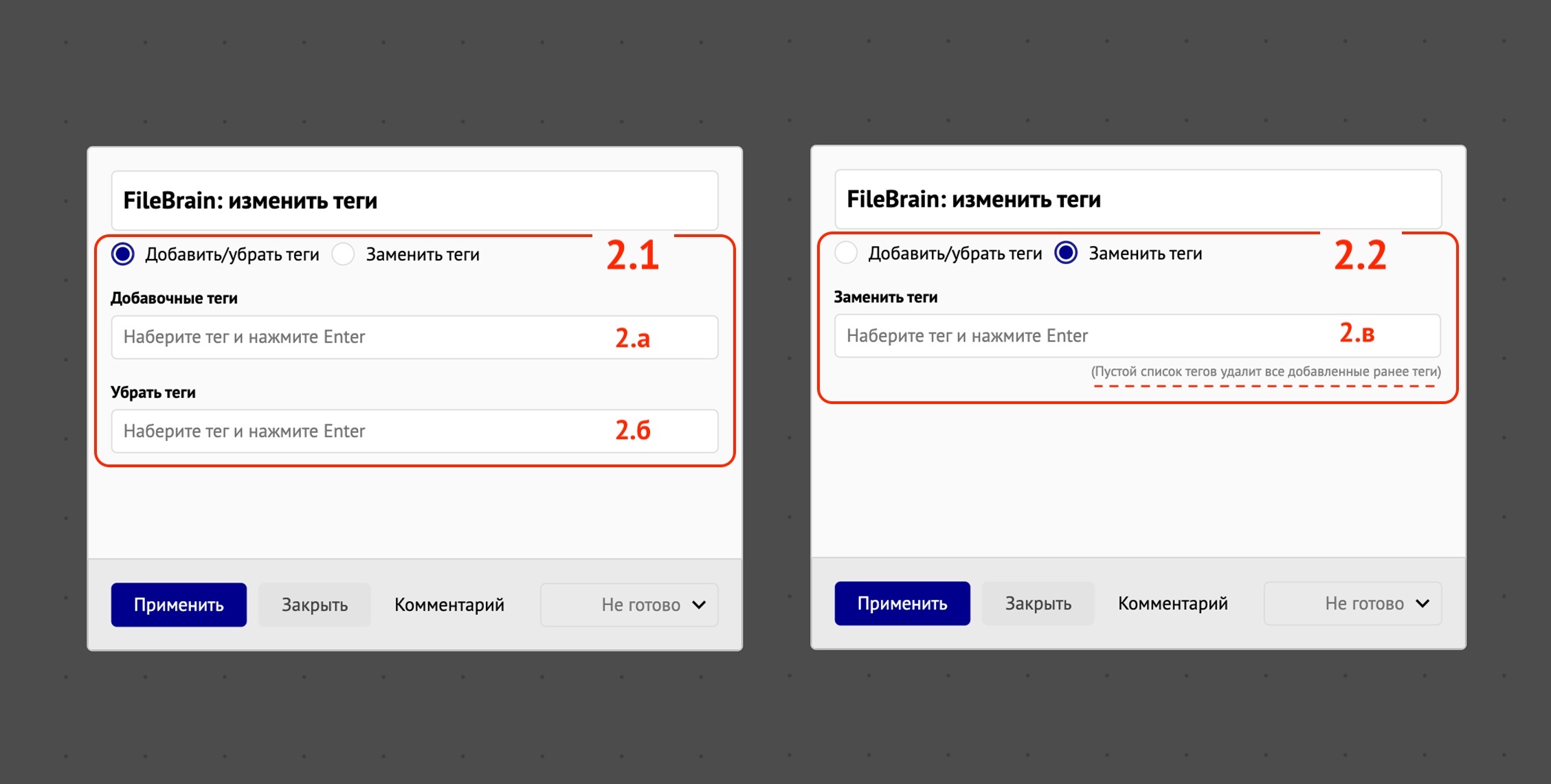The height and width of the screenshot is (784, 1551).
Task: Click 'Закрыть' button in right dialog
Action: click(x=1038, y=603)
